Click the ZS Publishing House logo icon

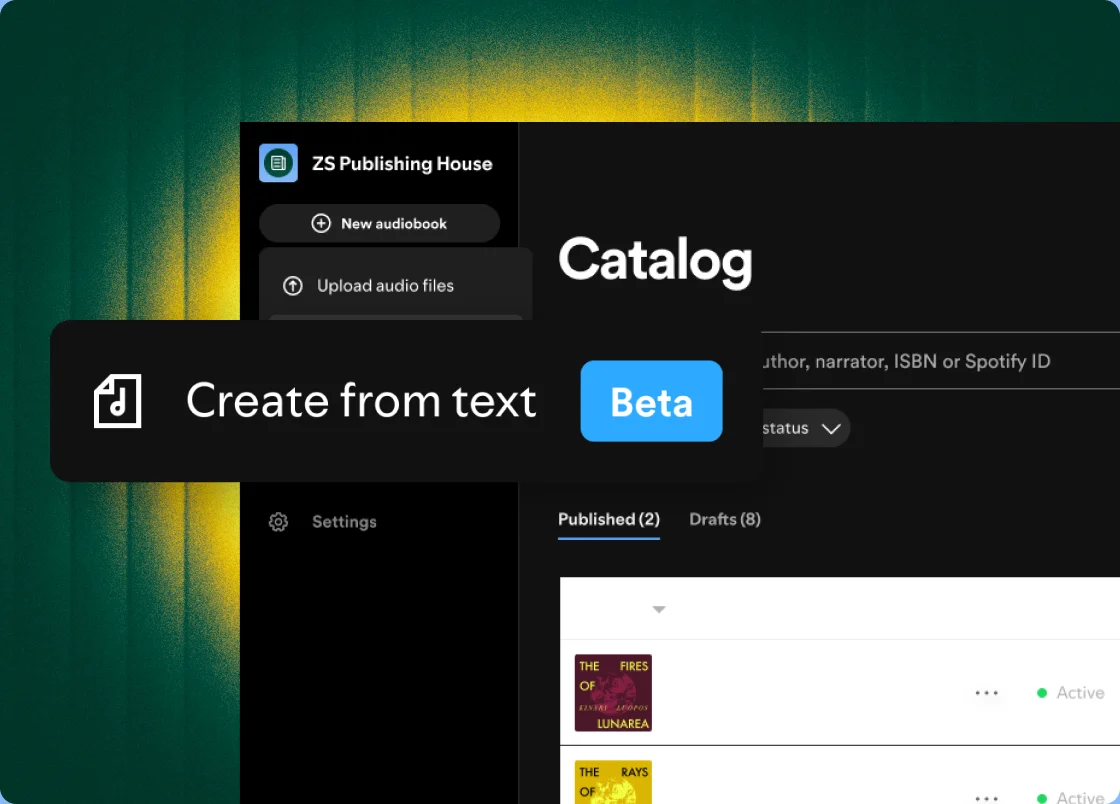click(x=278, y=163)
